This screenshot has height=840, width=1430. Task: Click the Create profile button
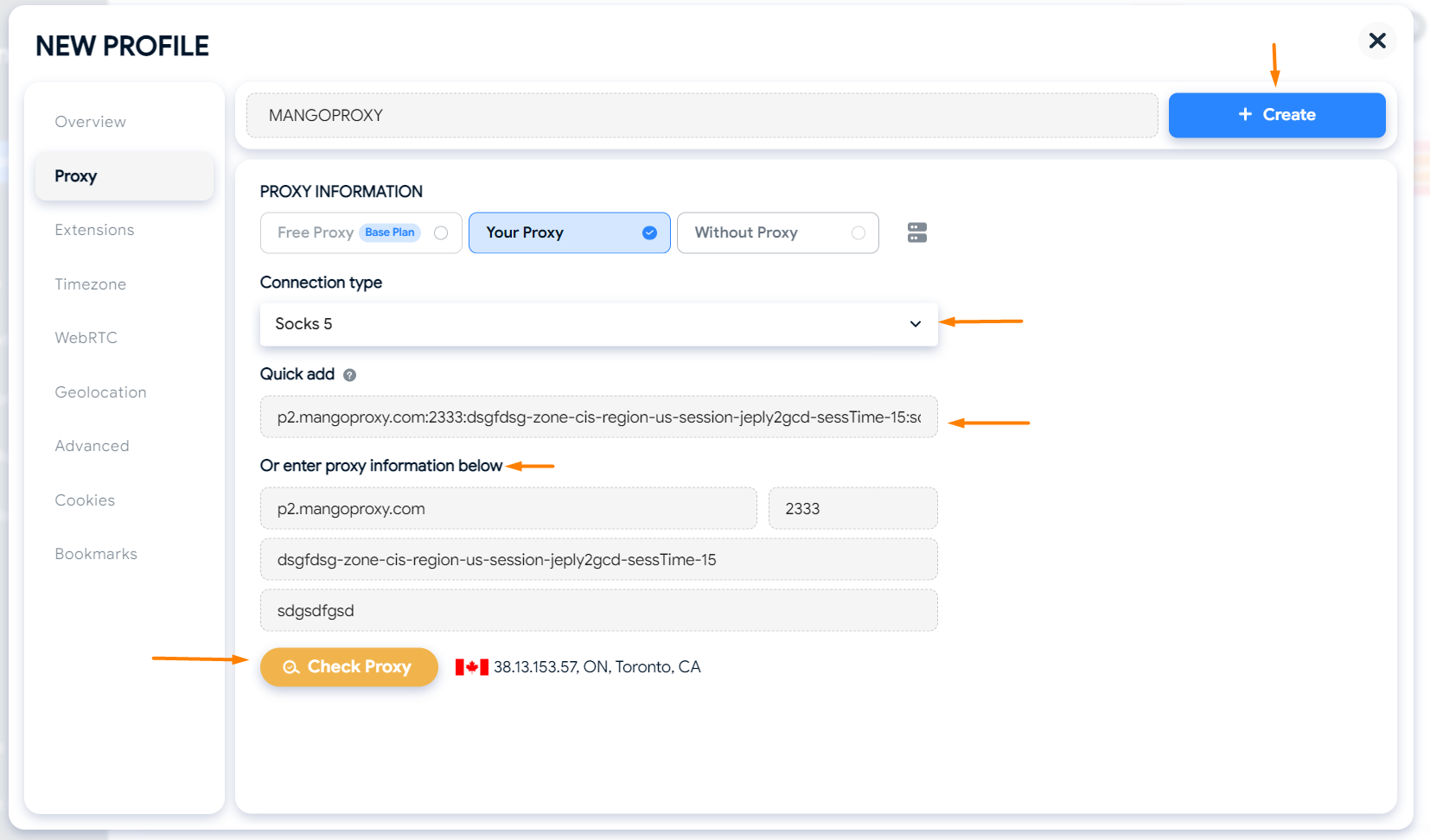pyautogui.click(x=1277, y=115)
